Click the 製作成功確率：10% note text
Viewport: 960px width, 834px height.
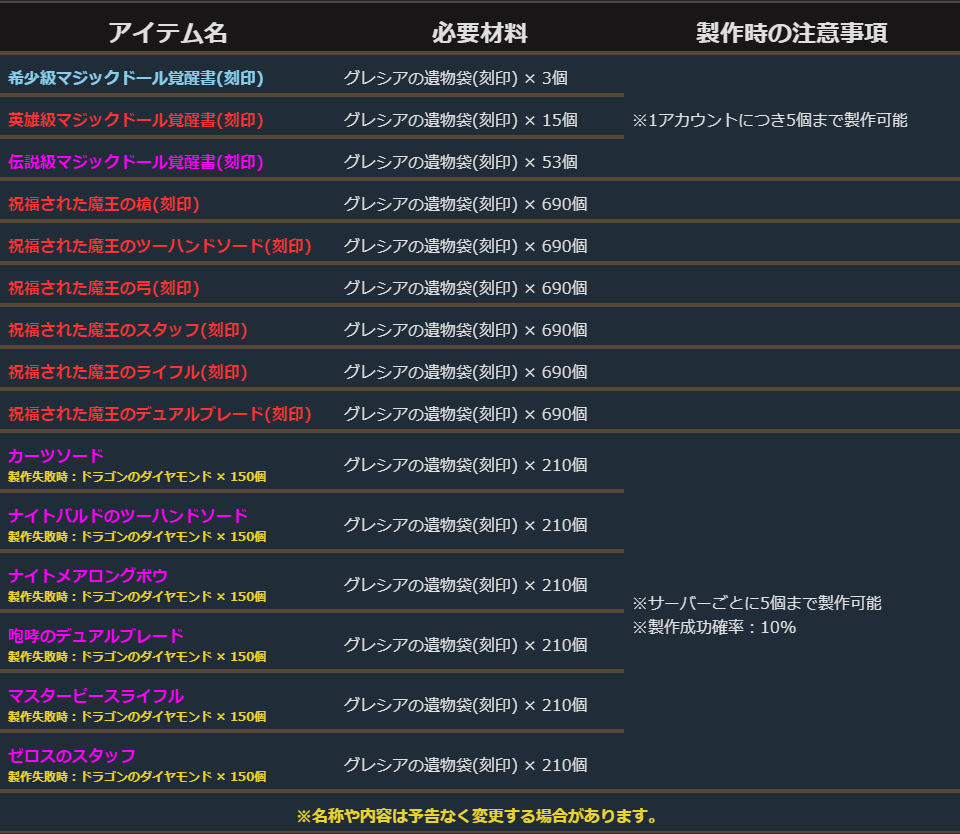(714, 628)
